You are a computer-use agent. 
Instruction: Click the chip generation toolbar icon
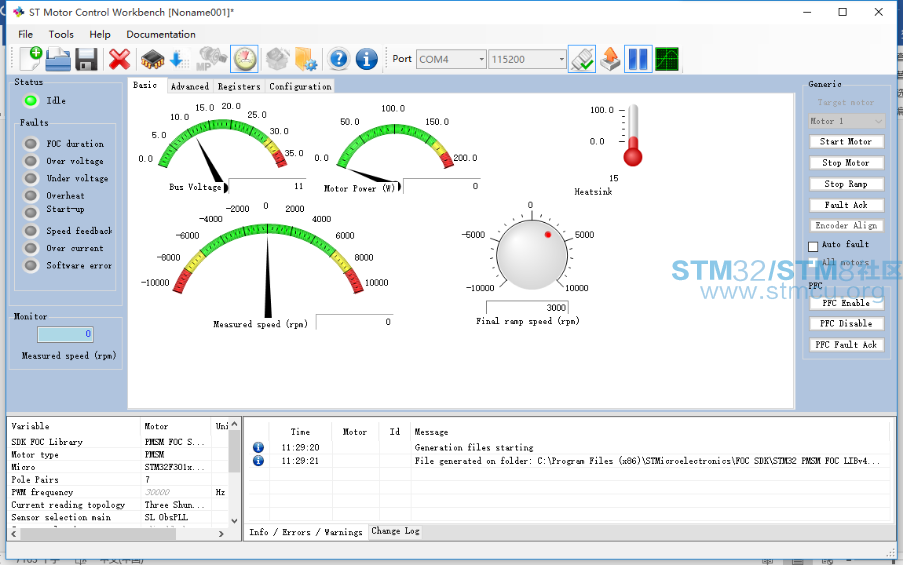pyautogui.click(x=152, y=59)
